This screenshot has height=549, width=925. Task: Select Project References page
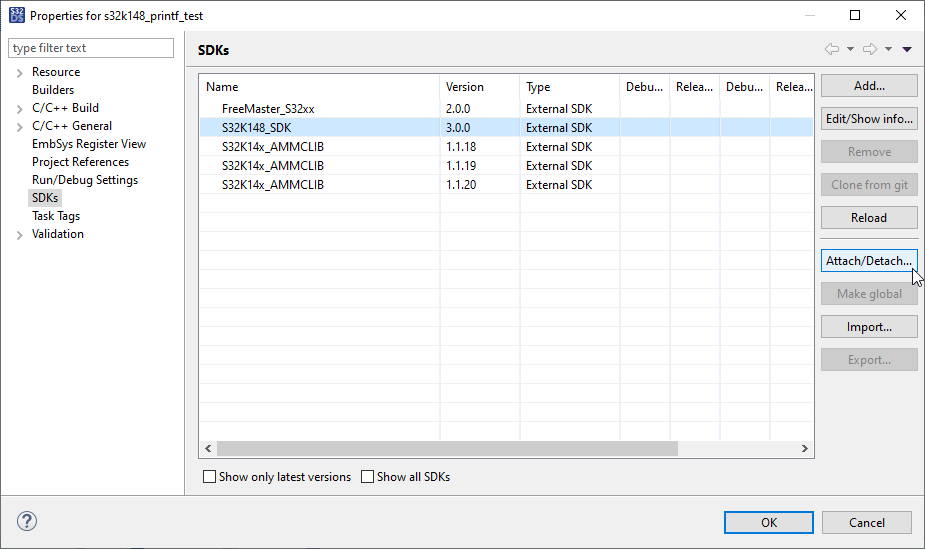pyautogui.click(x=80, y=162)
